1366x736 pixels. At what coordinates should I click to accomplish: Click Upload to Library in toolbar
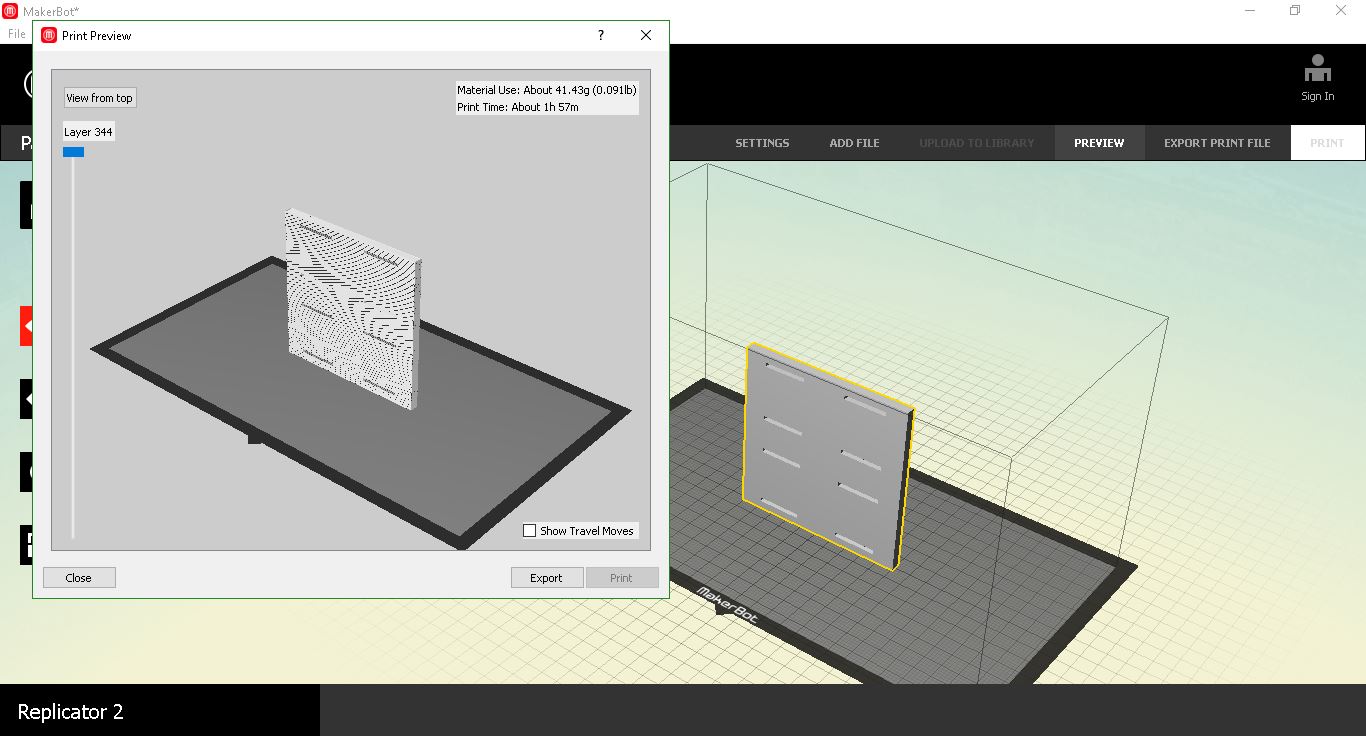(977, 143)
